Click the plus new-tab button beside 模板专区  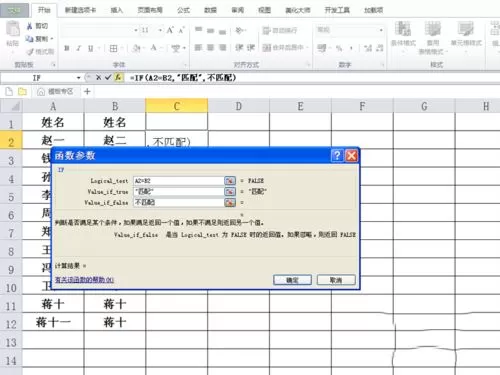[x=87, y=91]
